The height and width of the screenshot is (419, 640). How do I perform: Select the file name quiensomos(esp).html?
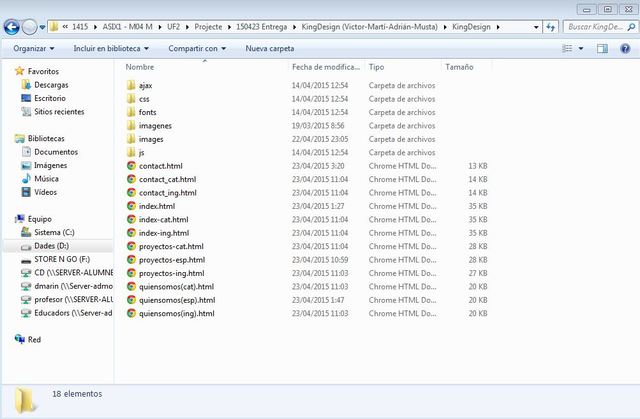[x=177, y=300]
